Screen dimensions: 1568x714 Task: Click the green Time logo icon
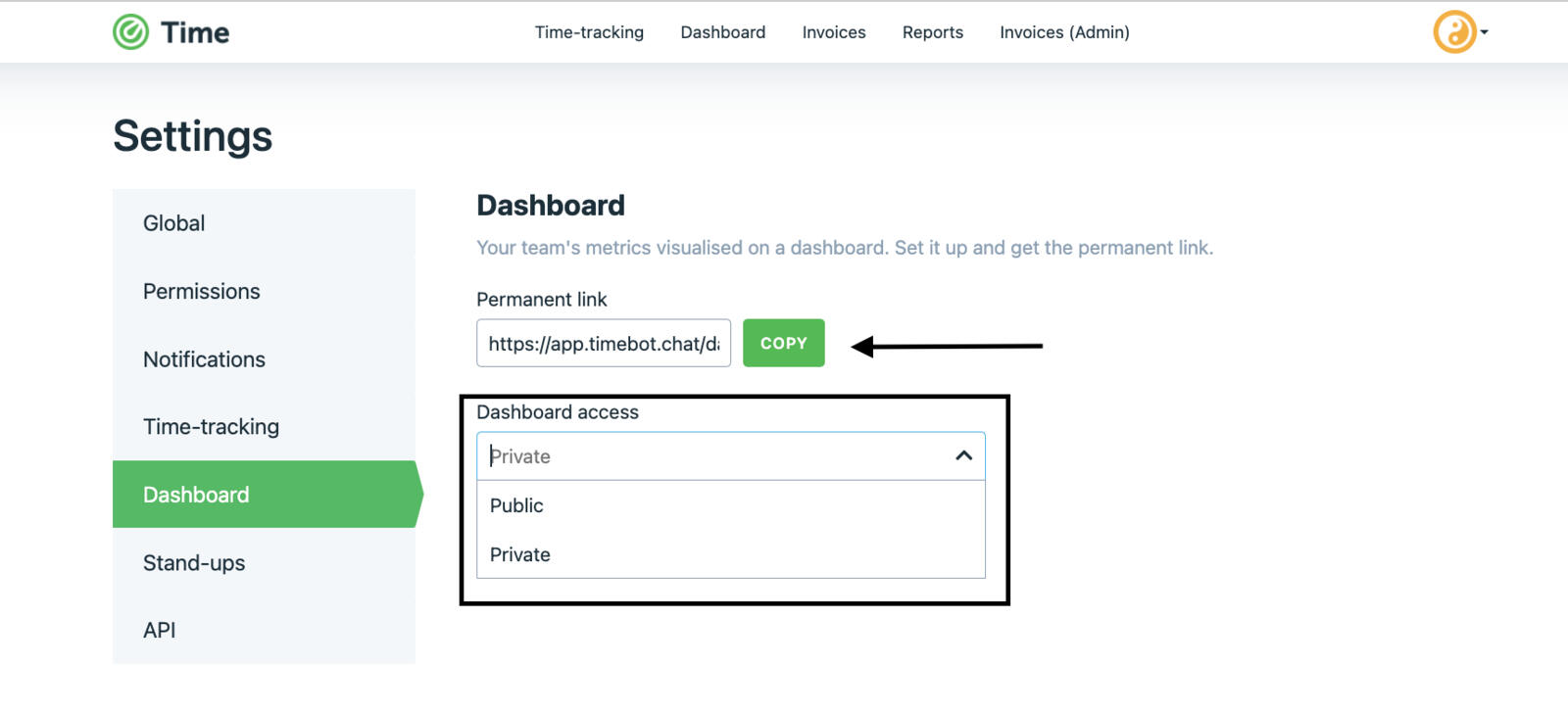tap(130, 32)
